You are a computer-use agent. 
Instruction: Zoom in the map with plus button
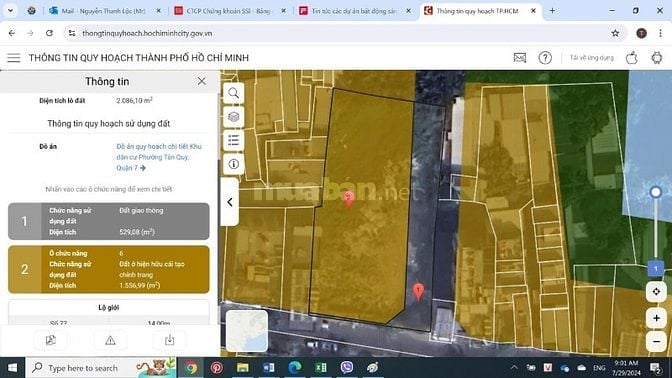click(x=656, y=318)
